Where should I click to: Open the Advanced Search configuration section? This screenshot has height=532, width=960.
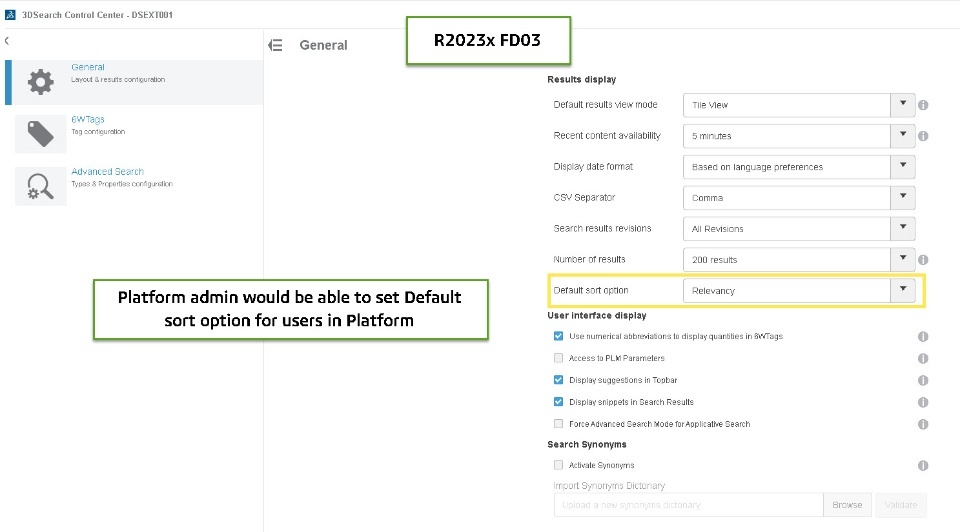tap(107, 172)
